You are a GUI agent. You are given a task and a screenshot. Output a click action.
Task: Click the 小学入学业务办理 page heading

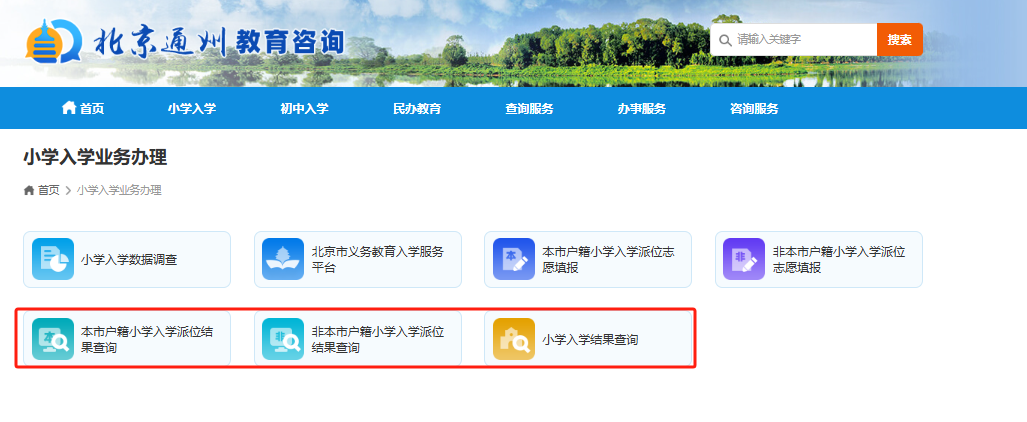point(96,158)
